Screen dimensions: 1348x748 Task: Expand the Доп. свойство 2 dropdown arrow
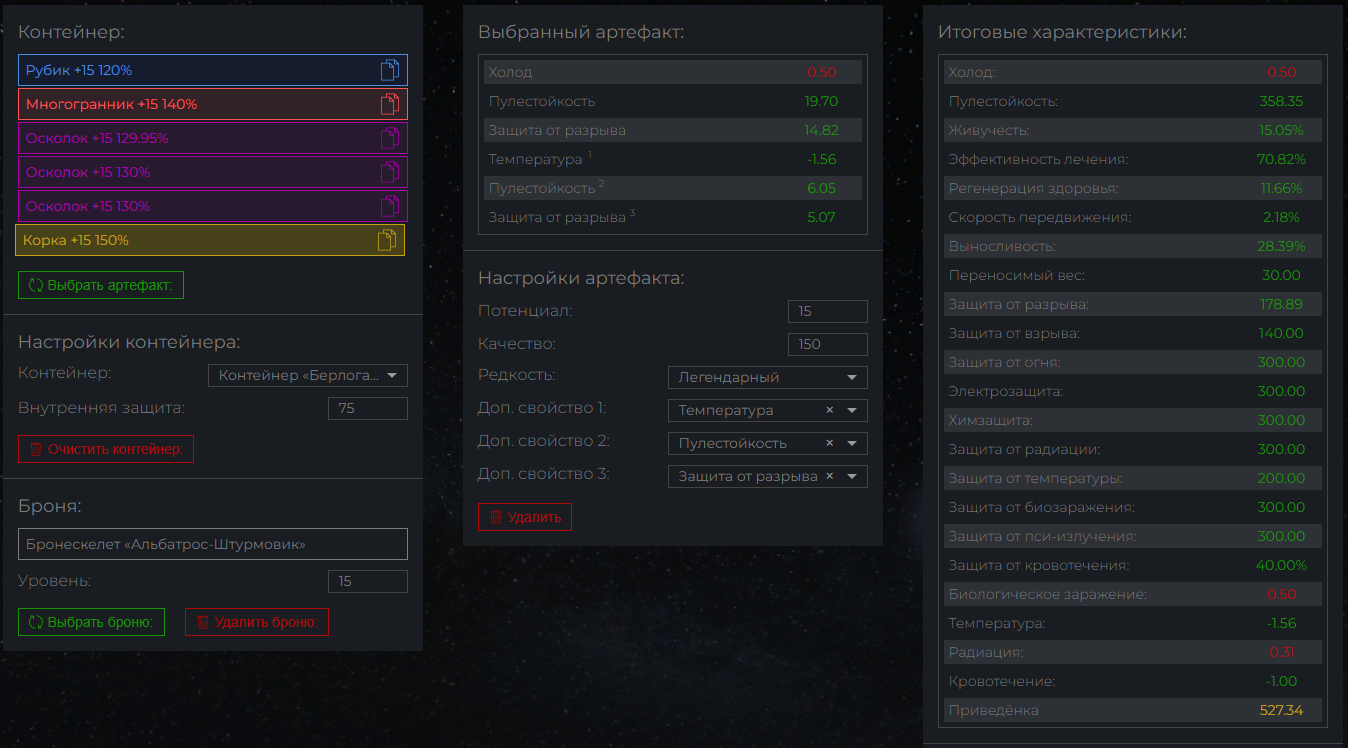coord(852,443)
